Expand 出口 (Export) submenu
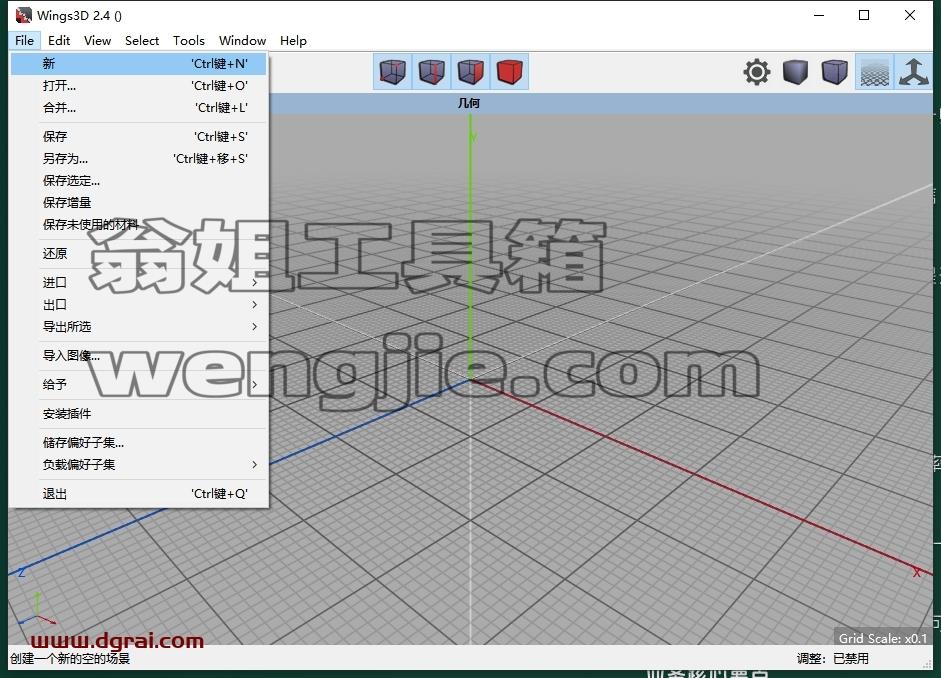The height and width of the screenshot is (678, 941). [139, 305]
